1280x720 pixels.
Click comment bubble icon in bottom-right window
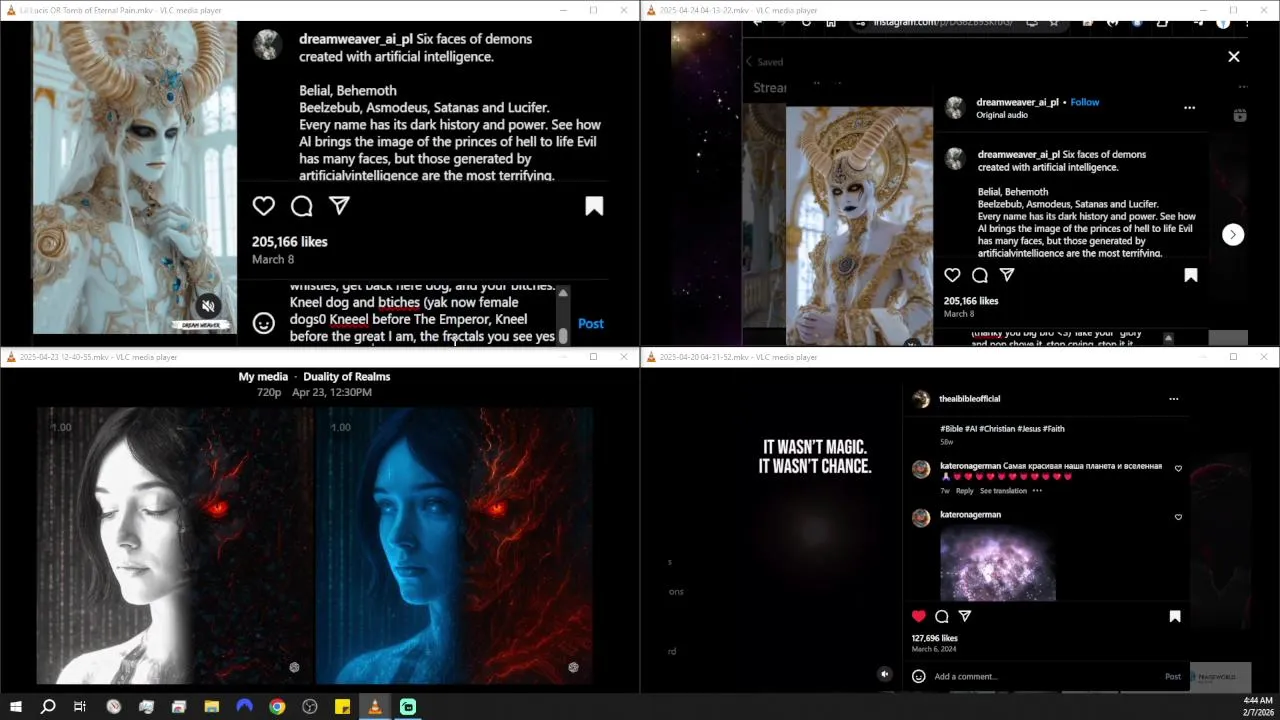point(942,616)
